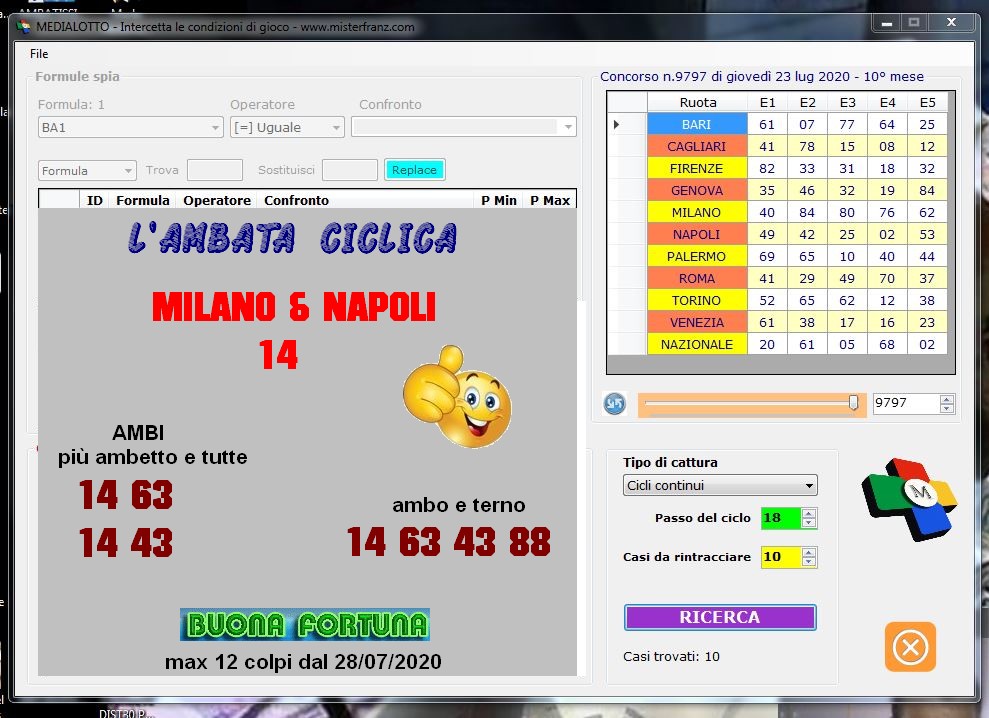
Task: Click the concorso slider handle
Action: click(x=853, y=403)
